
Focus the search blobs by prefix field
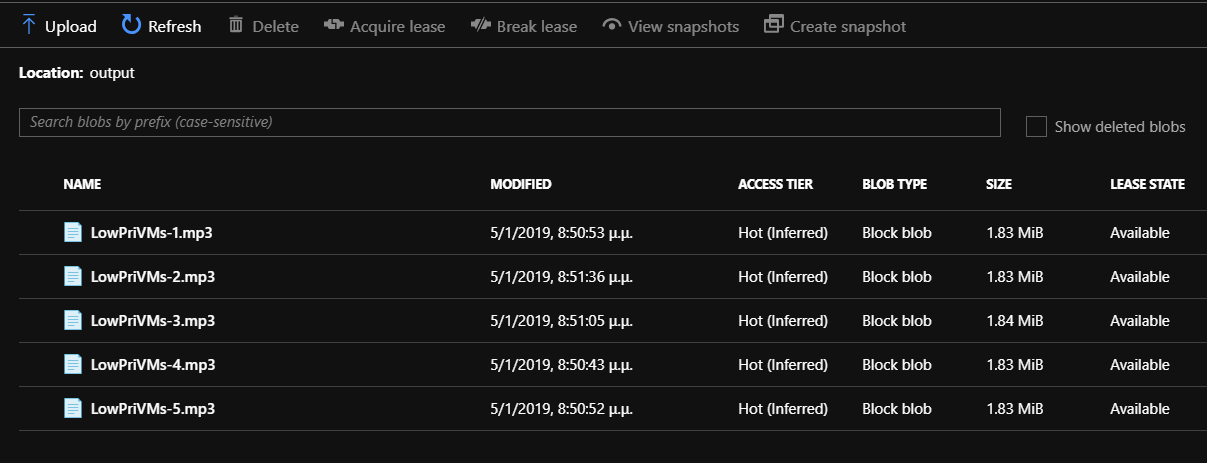coord(509,122)
